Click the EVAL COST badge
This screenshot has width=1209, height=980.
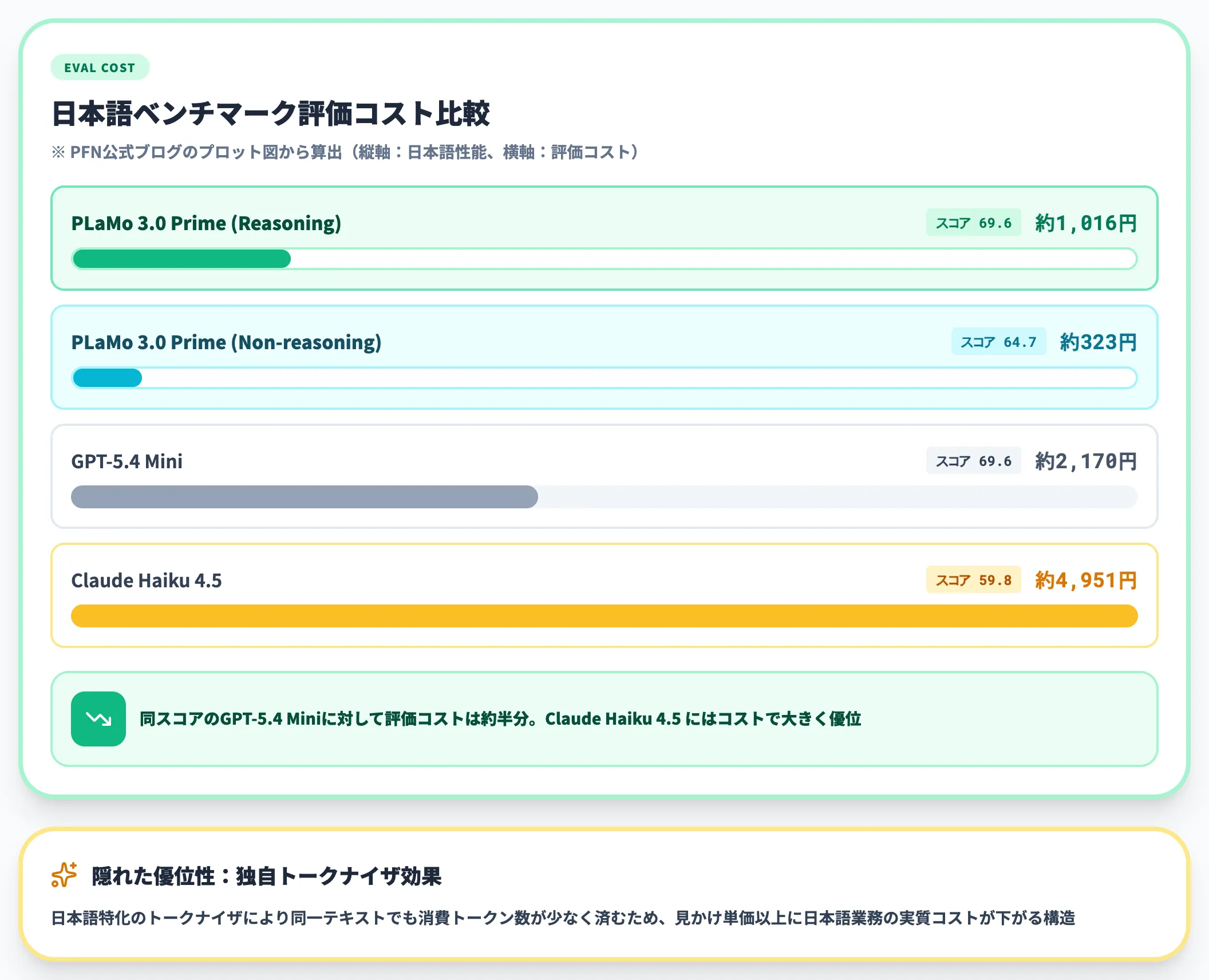coord(100,68)
